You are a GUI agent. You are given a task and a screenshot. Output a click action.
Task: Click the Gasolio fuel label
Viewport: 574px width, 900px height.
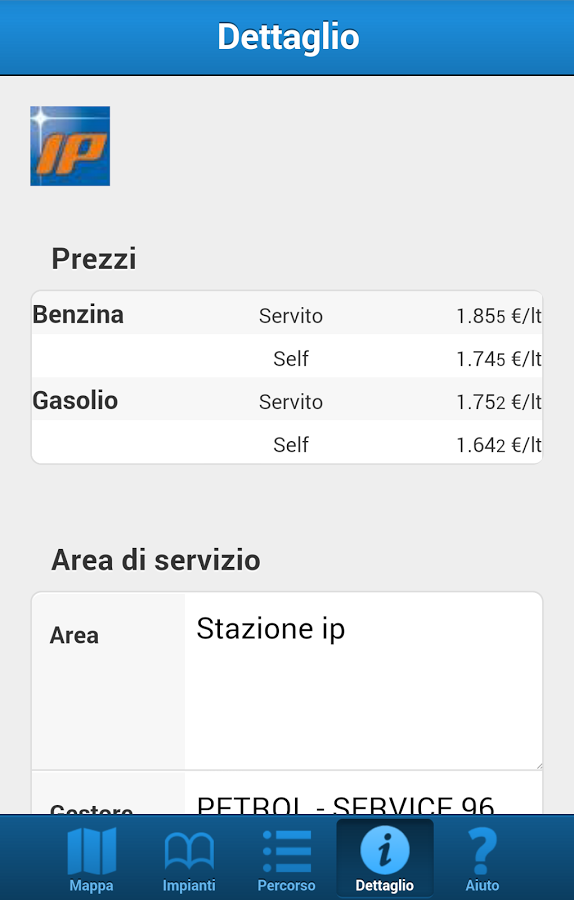tap(75, 401)
